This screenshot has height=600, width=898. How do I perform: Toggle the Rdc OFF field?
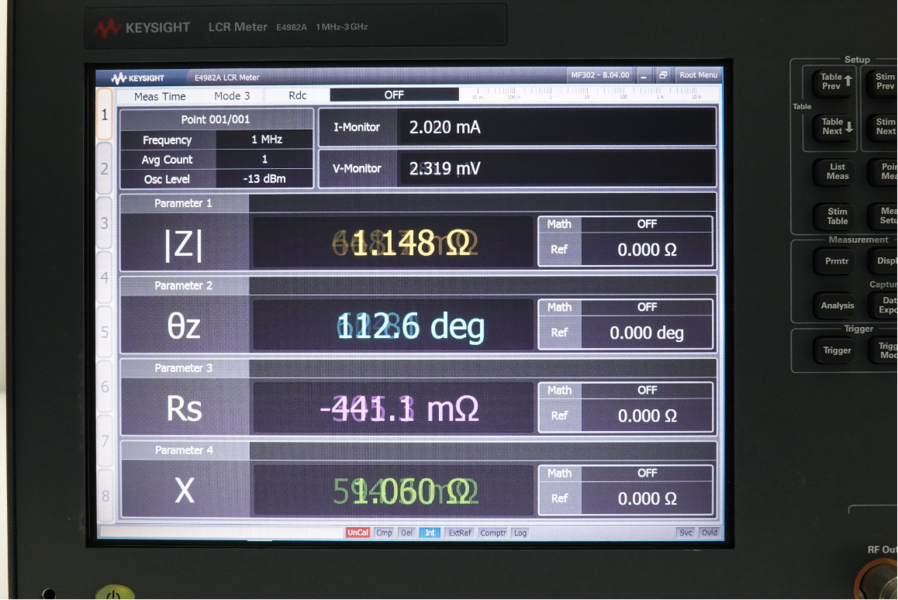click(394, 95)
